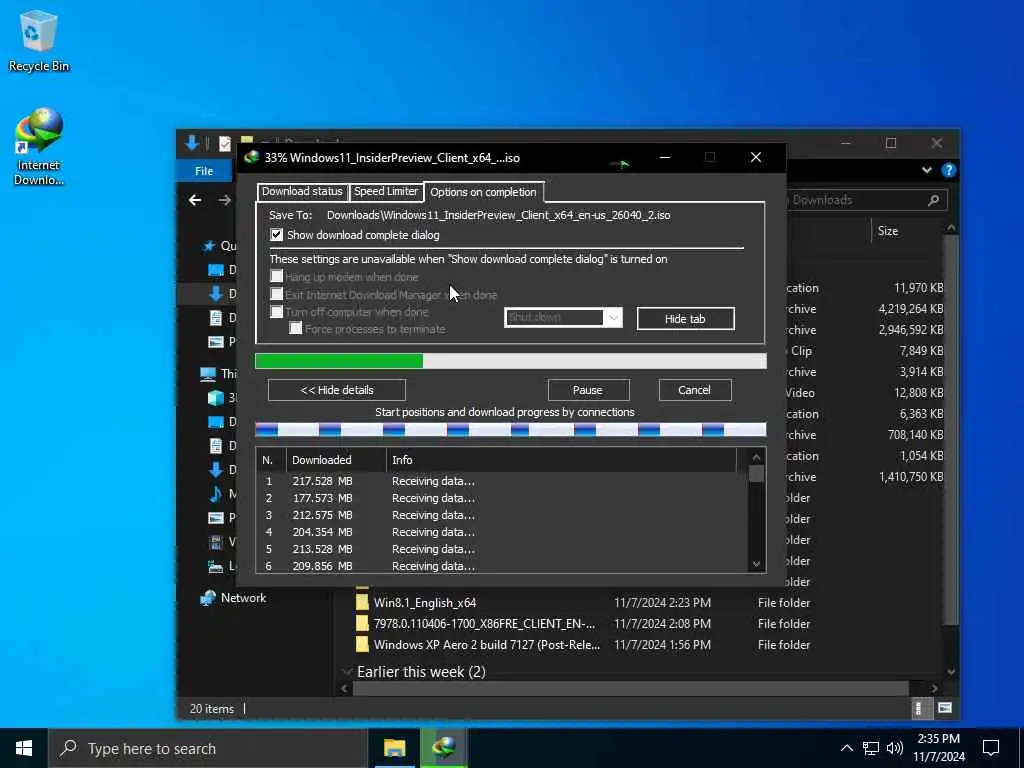Click the IDM icon in the download dialog title bar

251,157
